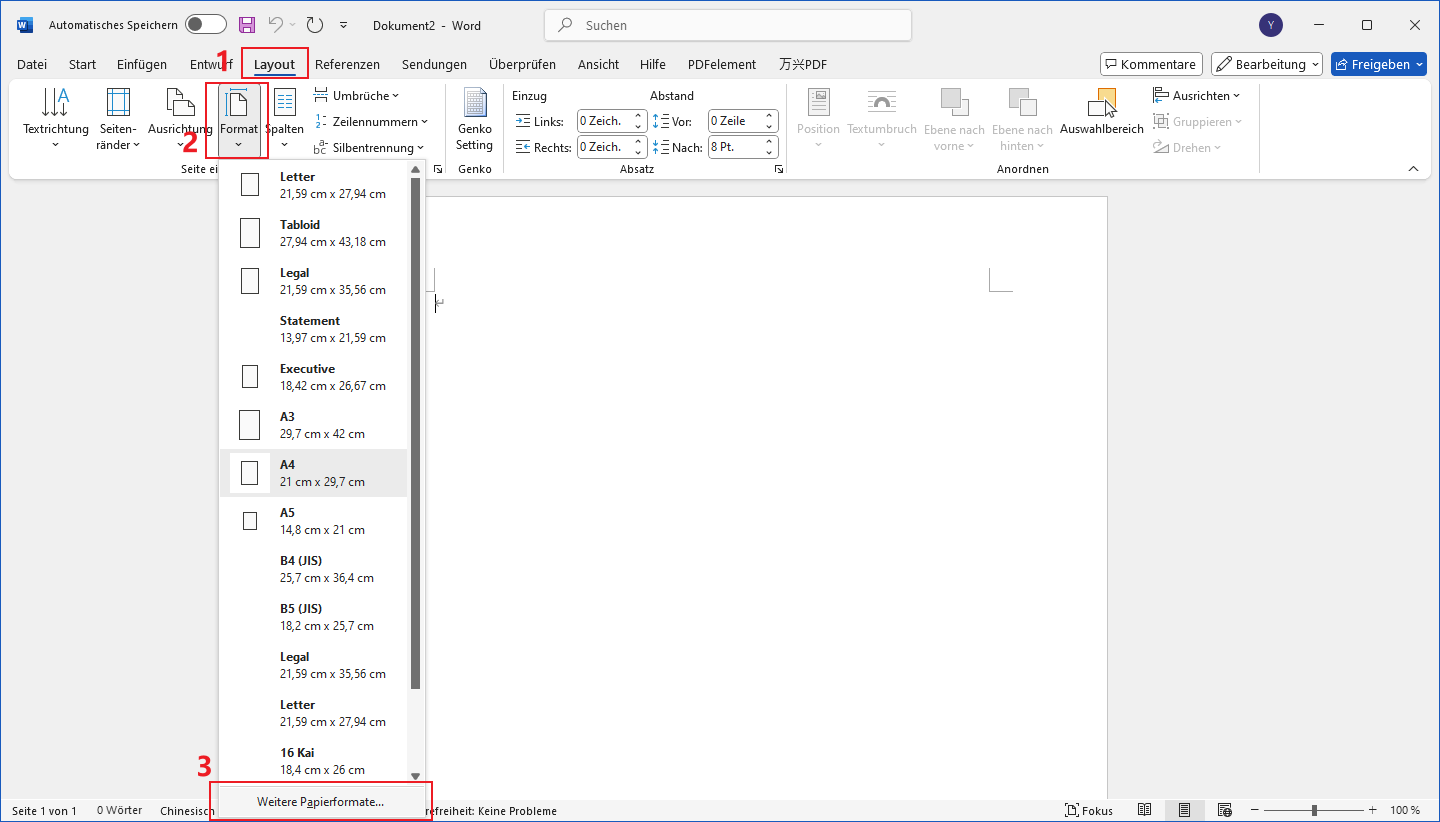Screen dimensions: 1440x822
Task: Open Ausrichtung orientation tool
Action: [x=179, y=119]
